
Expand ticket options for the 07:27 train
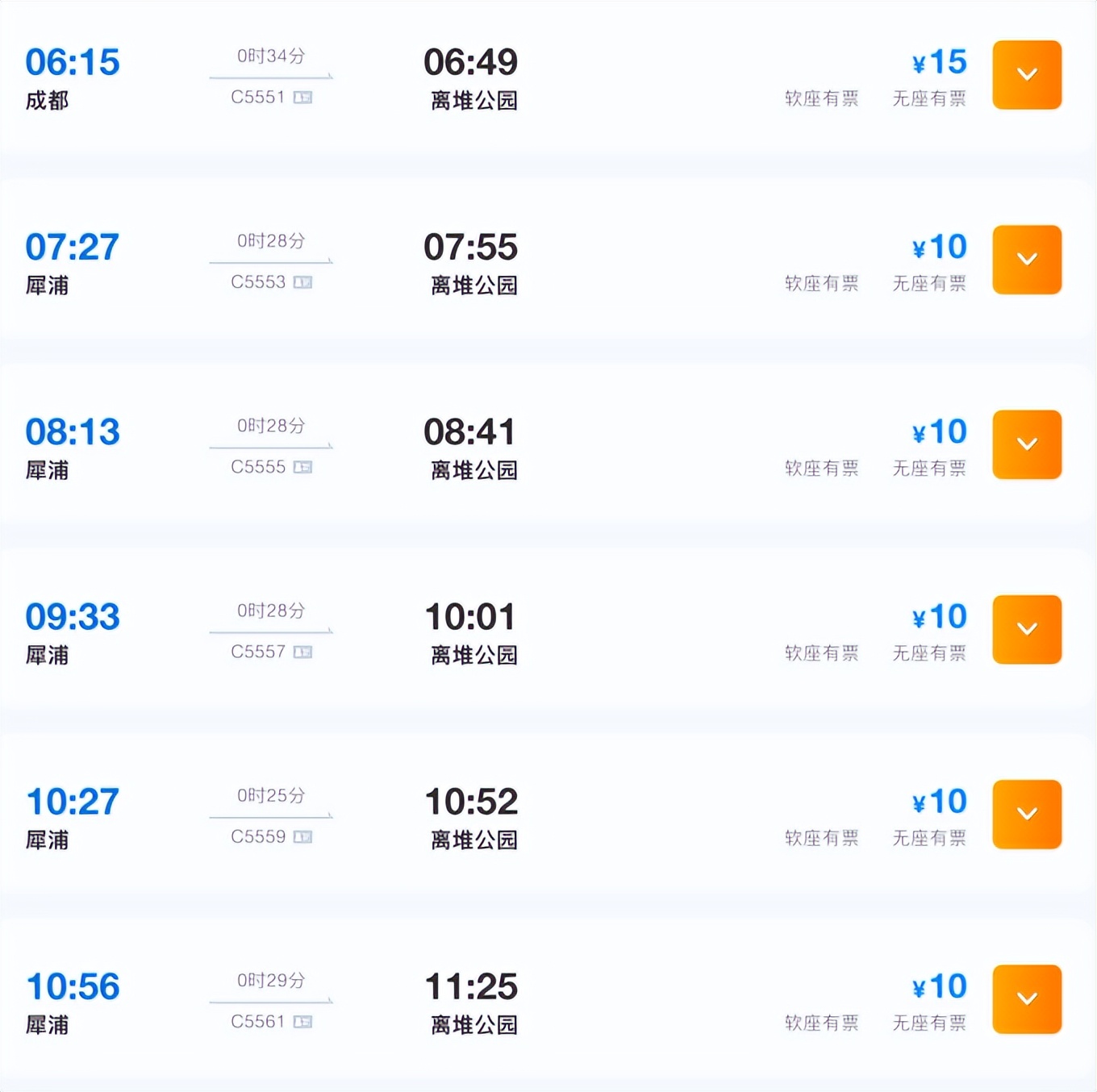(x=1026, y=260)
